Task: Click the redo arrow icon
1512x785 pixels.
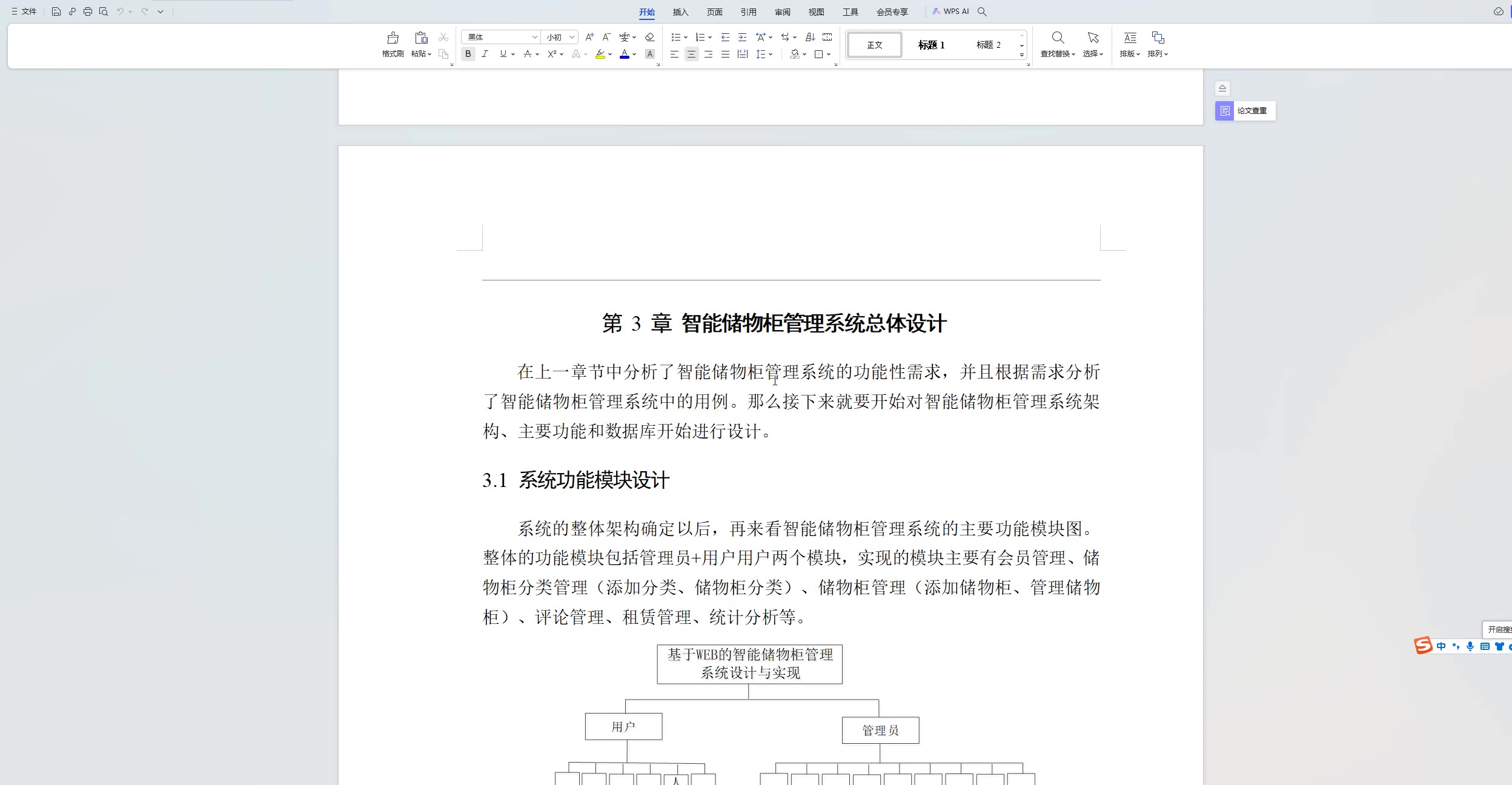Action: 145,12
